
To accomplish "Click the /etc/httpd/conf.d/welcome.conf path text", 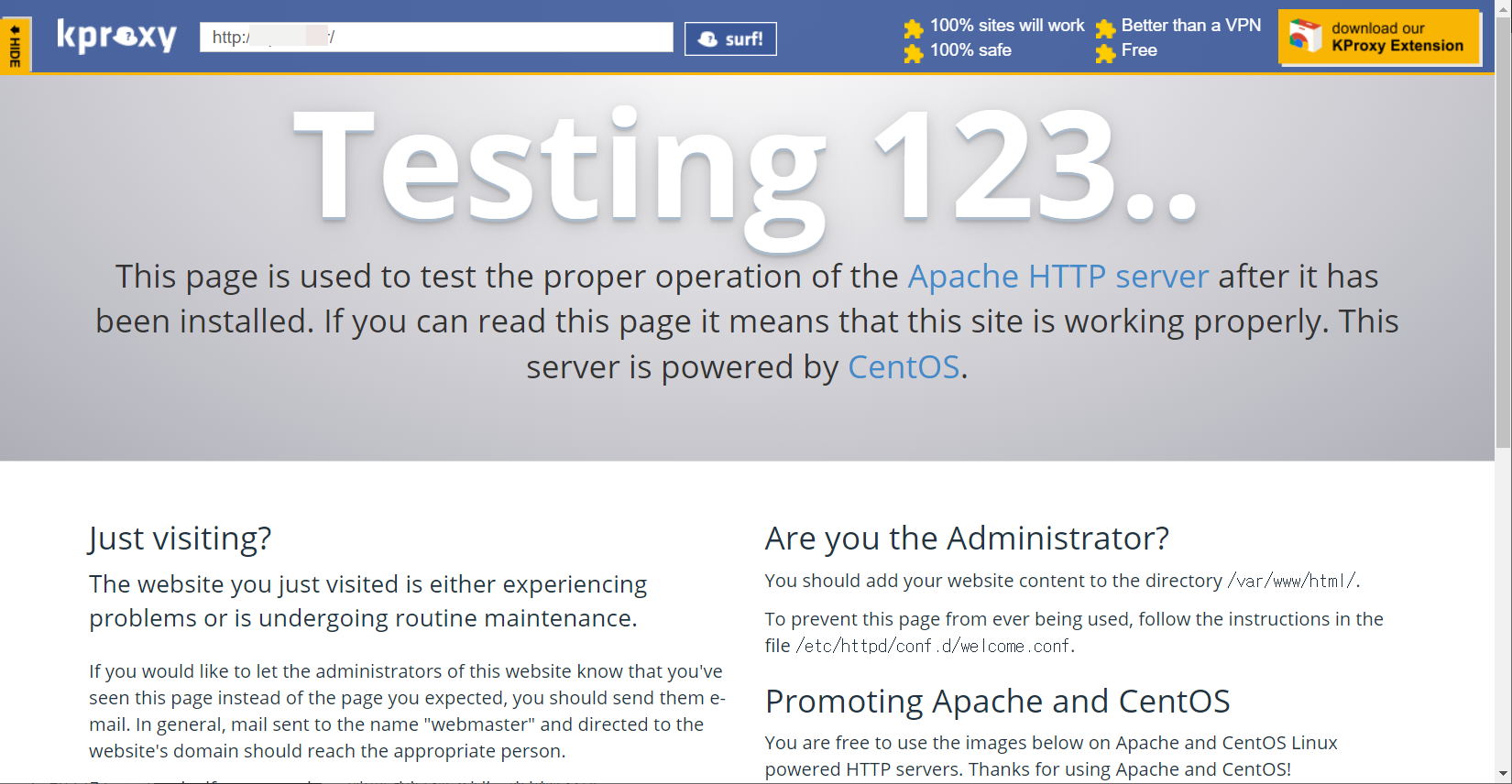I will (933, 646).
